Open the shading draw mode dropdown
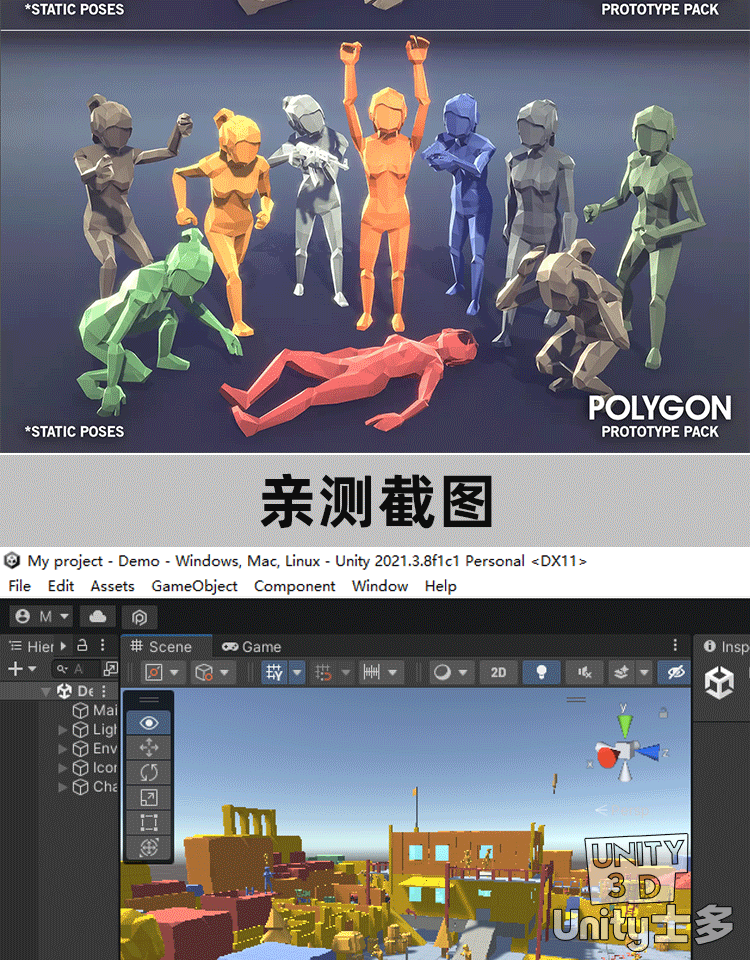The height and width of the screenshot is (960, 750). pyautogui.click(x=451, y=673)
